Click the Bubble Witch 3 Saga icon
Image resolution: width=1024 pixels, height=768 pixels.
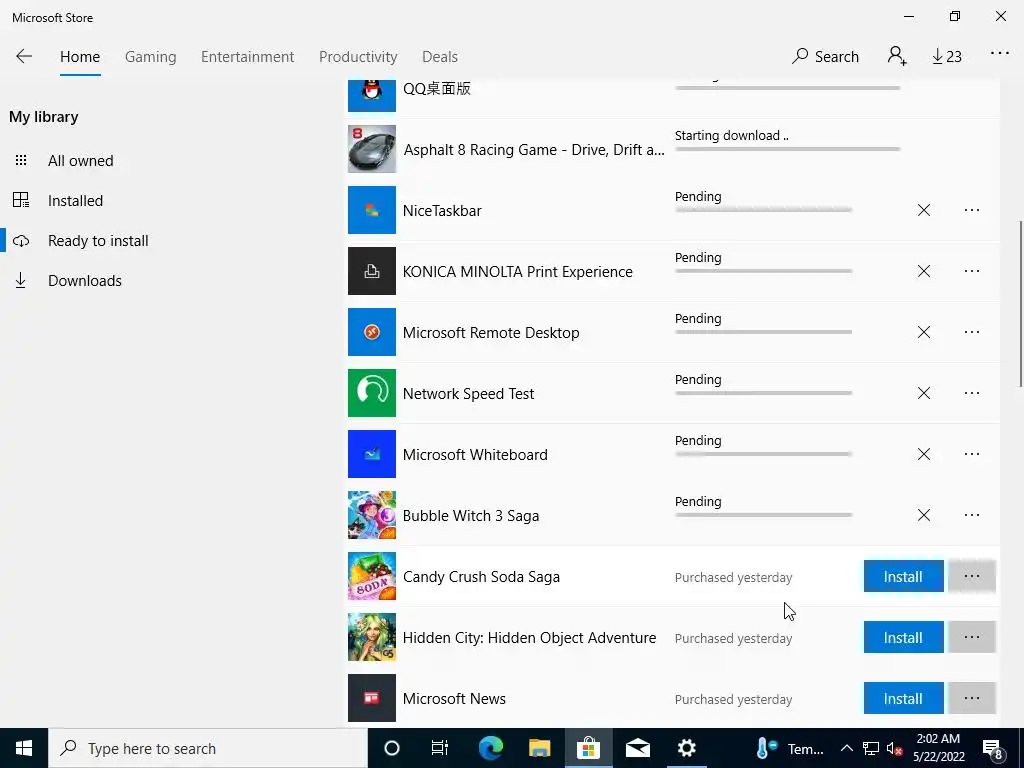coord(372,515)
